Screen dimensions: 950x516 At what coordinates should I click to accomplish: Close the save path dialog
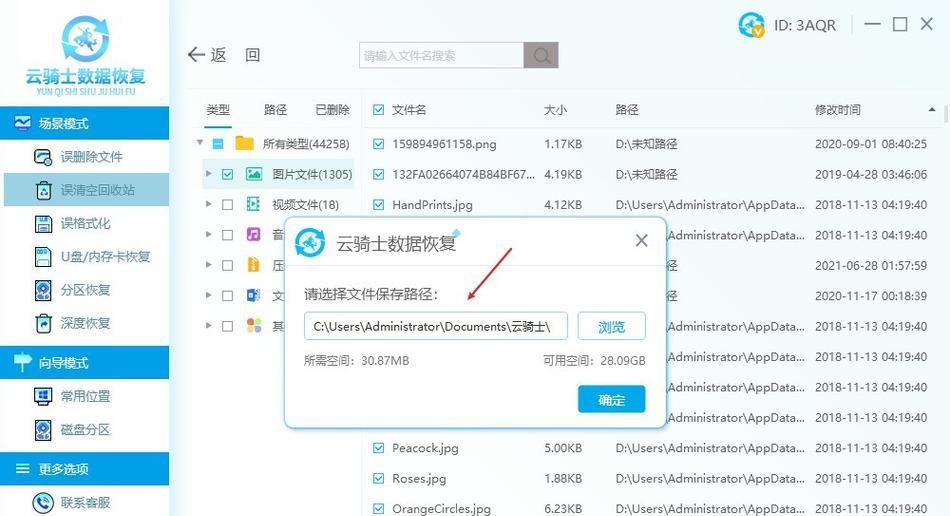tap(642, 241)
